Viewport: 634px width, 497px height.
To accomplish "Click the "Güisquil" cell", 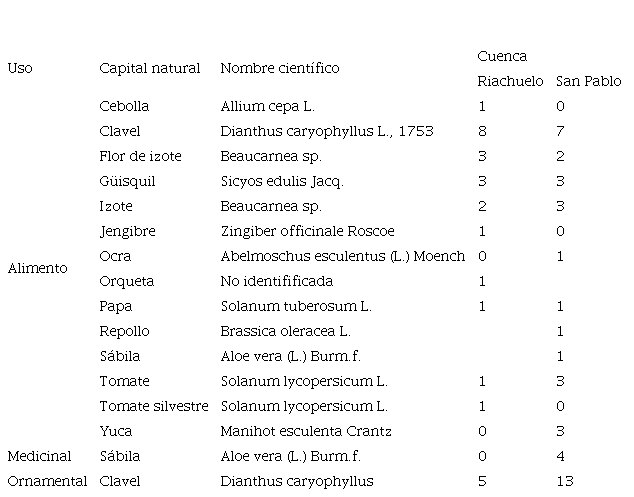I will [127, 181].
